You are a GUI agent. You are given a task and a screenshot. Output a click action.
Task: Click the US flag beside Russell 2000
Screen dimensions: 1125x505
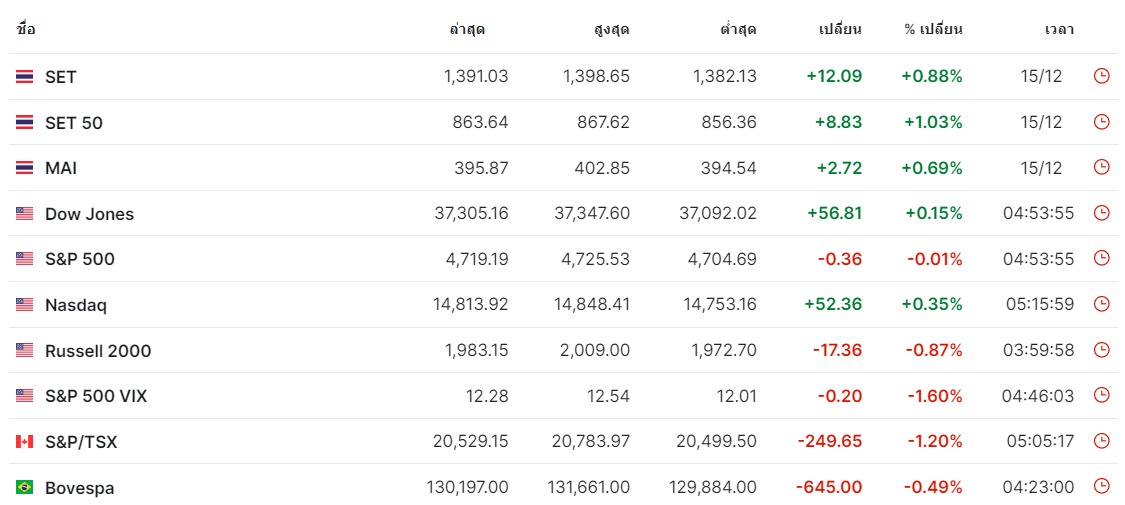[24, 351]
